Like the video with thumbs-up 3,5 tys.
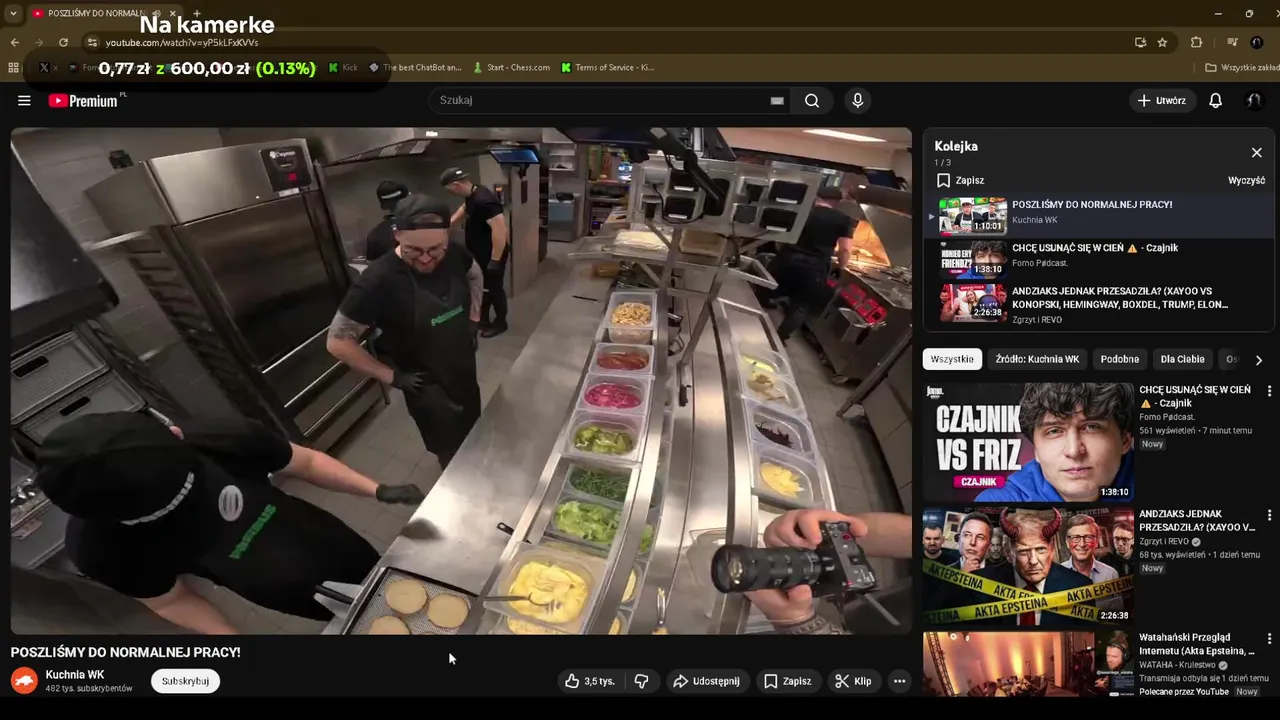 pos(589,681)
